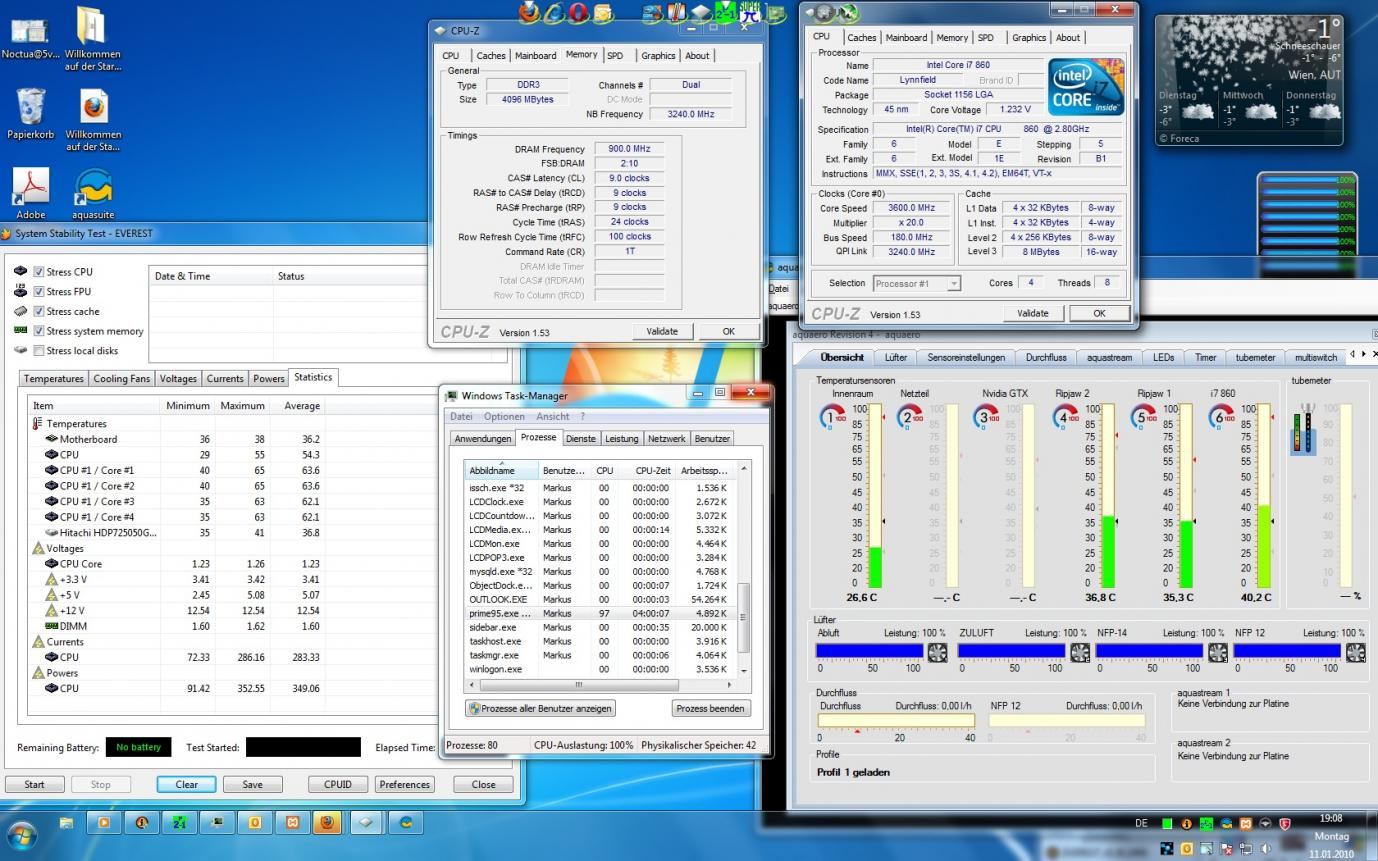This screenshot has width=1378, height=861.
Task: Open Noctua desktop icon
Action: coord(30,37)
